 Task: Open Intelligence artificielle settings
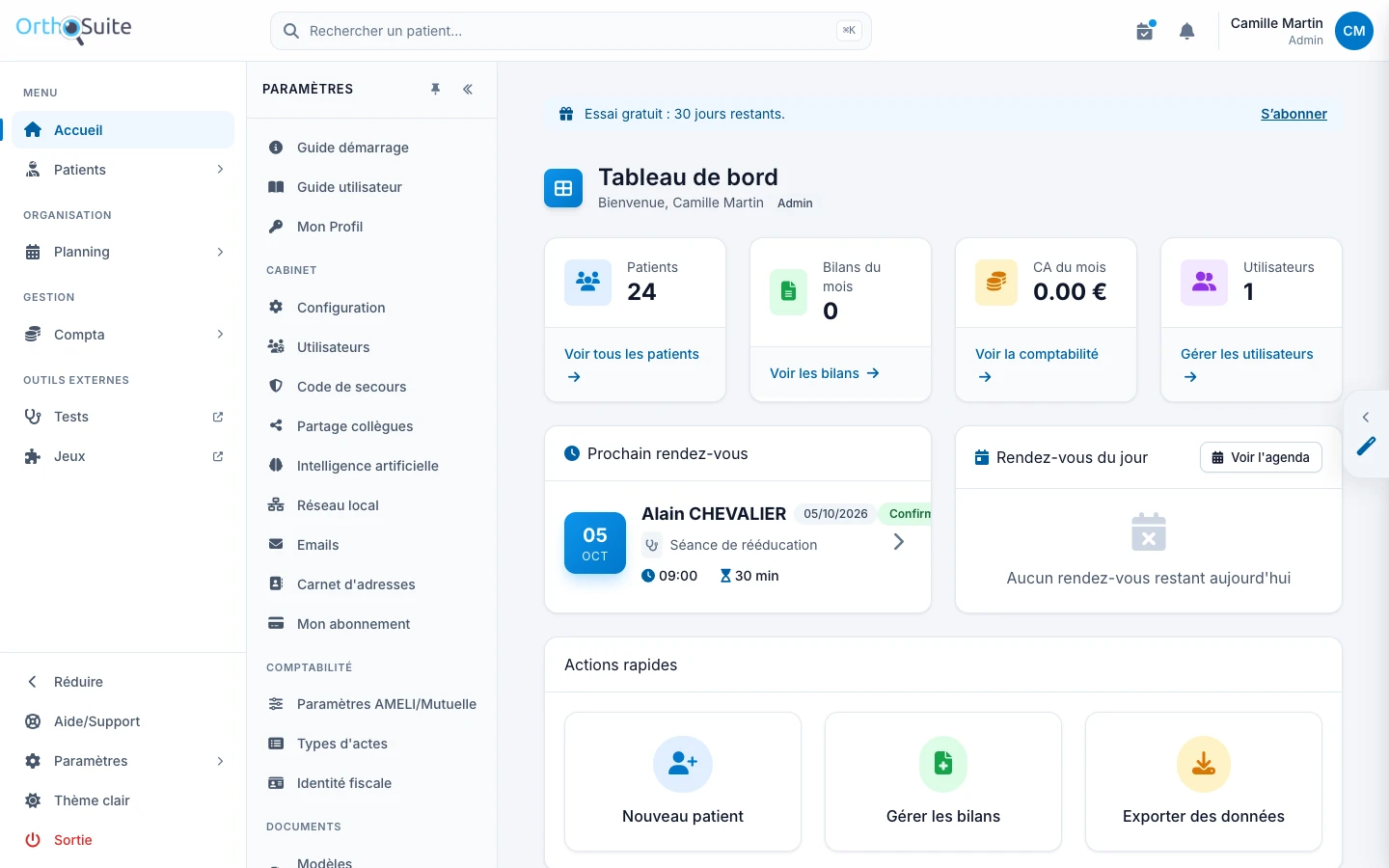(x=371, y=466)
